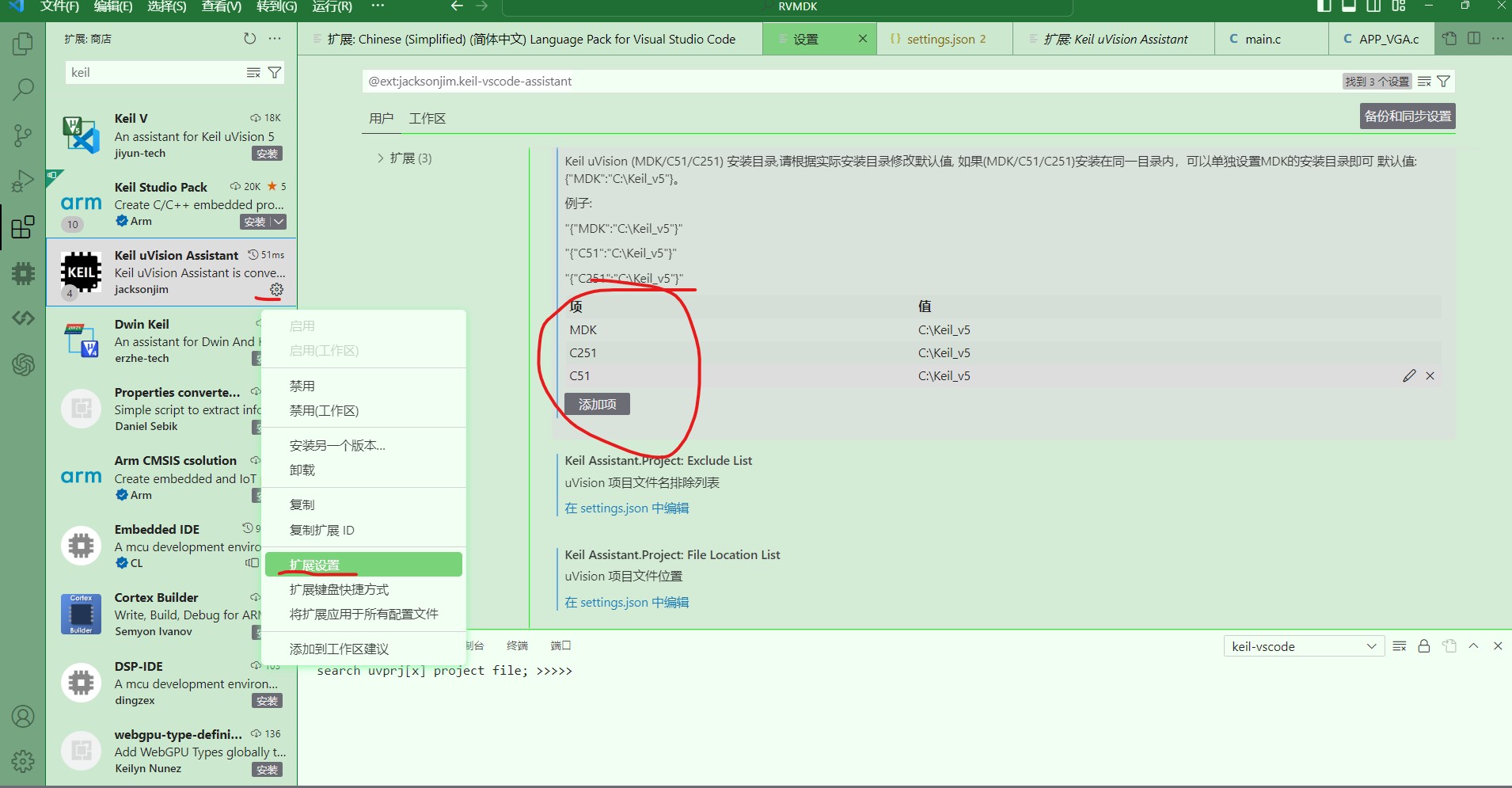Viewport: 1512px width, 788px height.
Task: Clear the output panel
Action: point(1400,646)
